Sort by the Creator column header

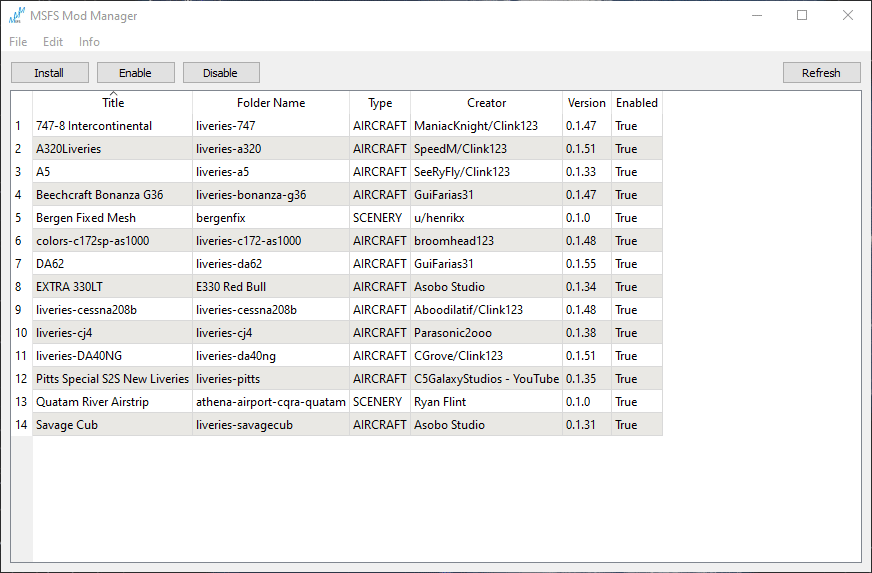487,103
